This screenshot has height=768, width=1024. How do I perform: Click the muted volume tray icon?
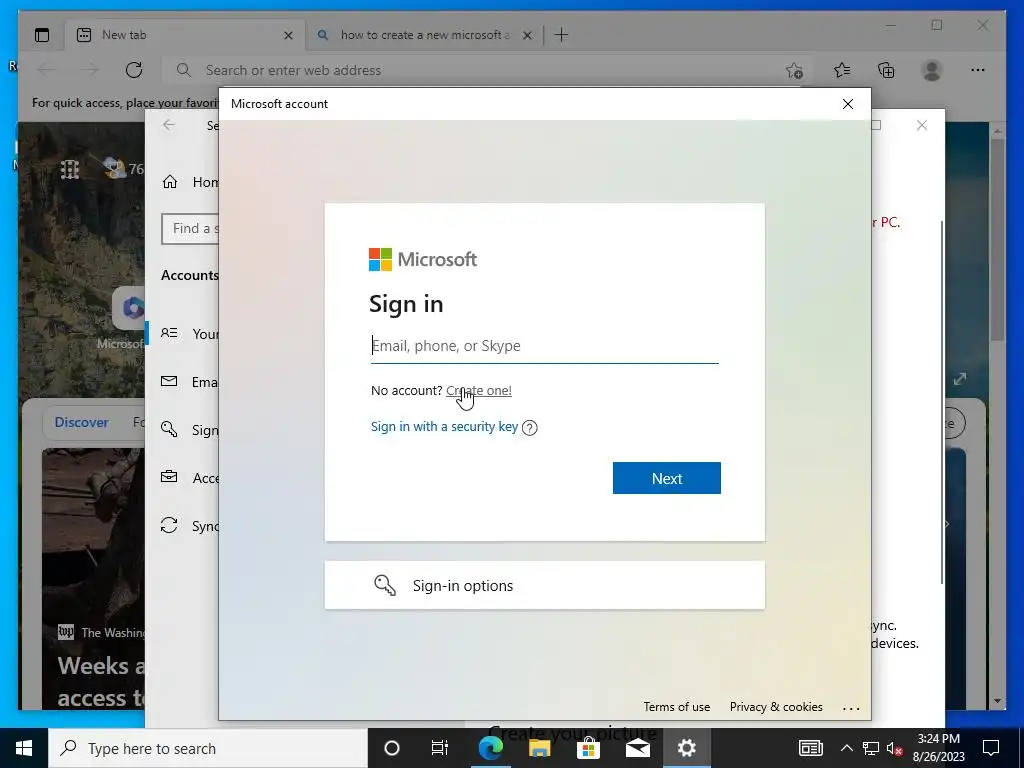(895, 748)
